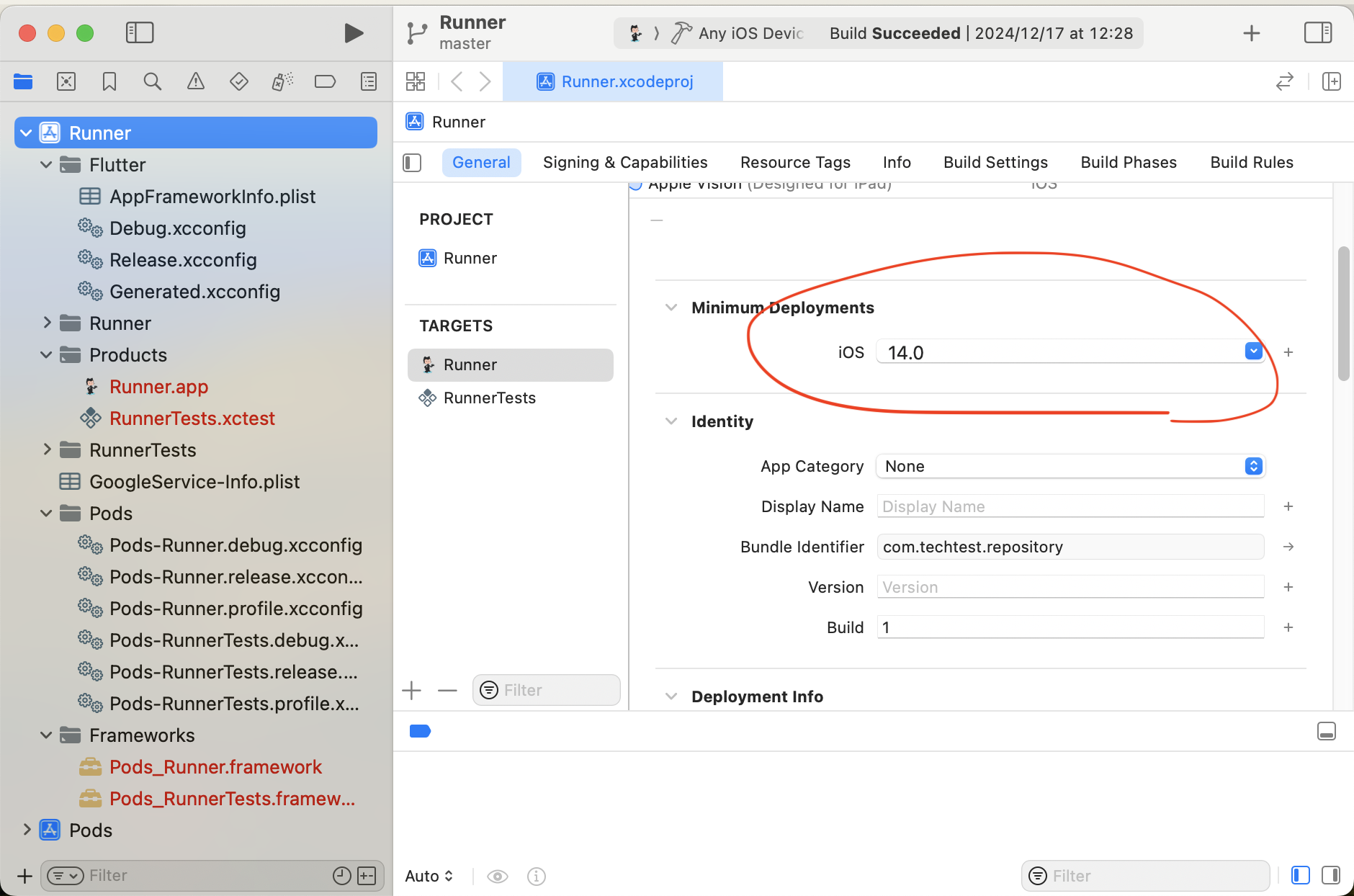Open the issue navigator warning icon
Screen dimensions: 1354x896
point(196,81)
